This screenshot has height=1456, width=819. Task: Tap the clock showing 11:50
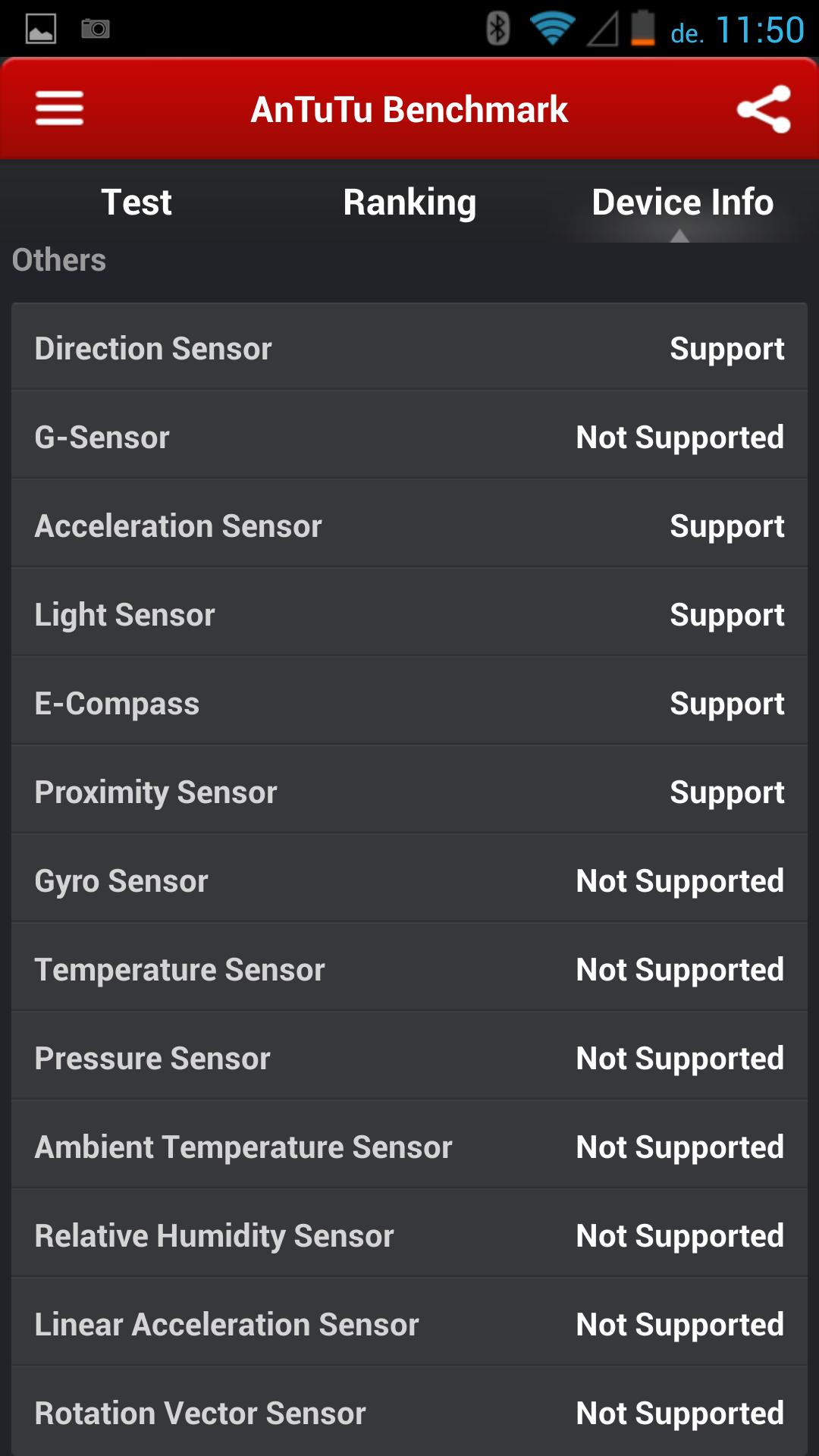pyautogui.click(x=760, y=30)
